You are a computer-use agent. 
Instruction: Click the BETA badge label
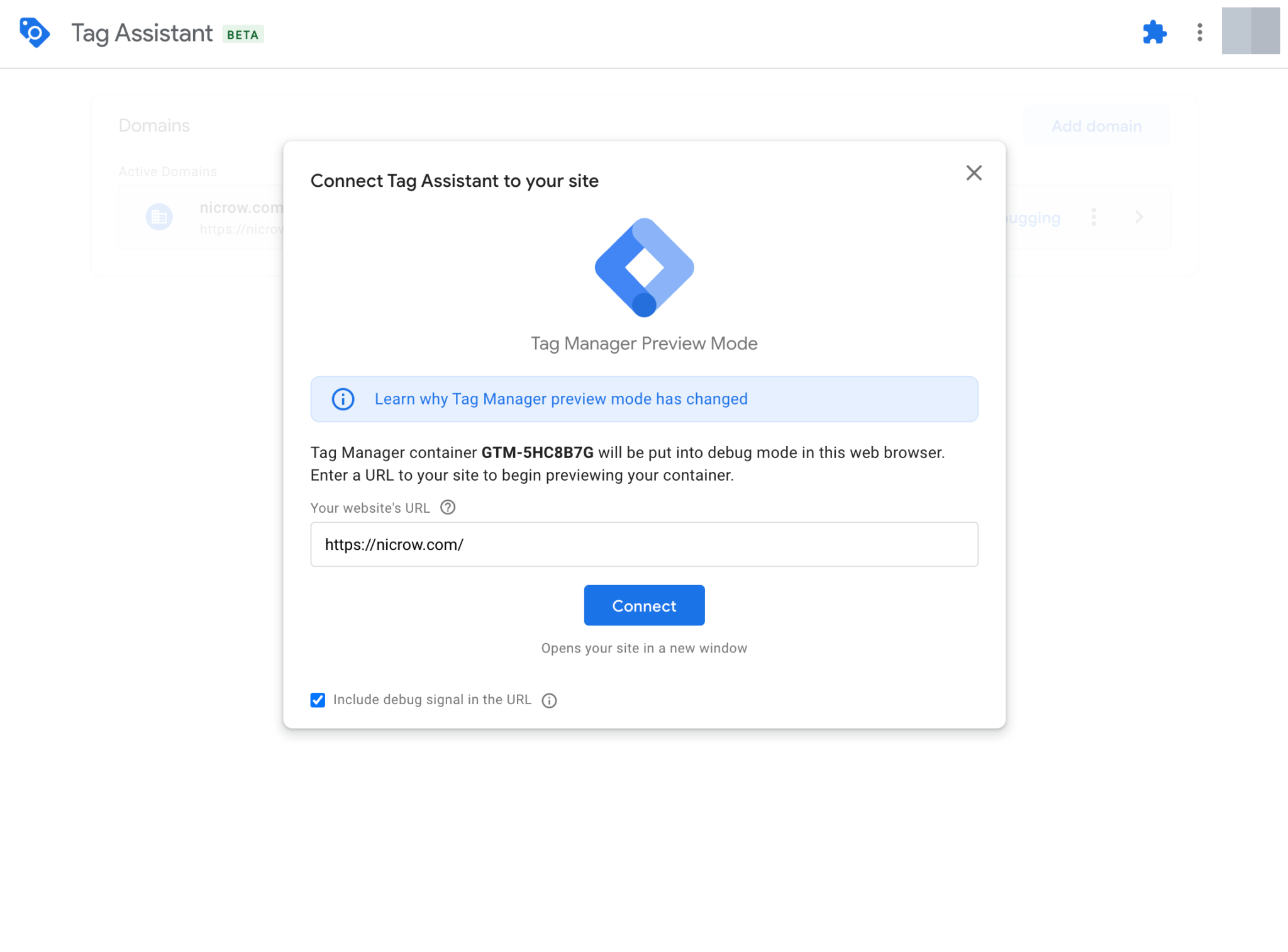coord(243,35)
